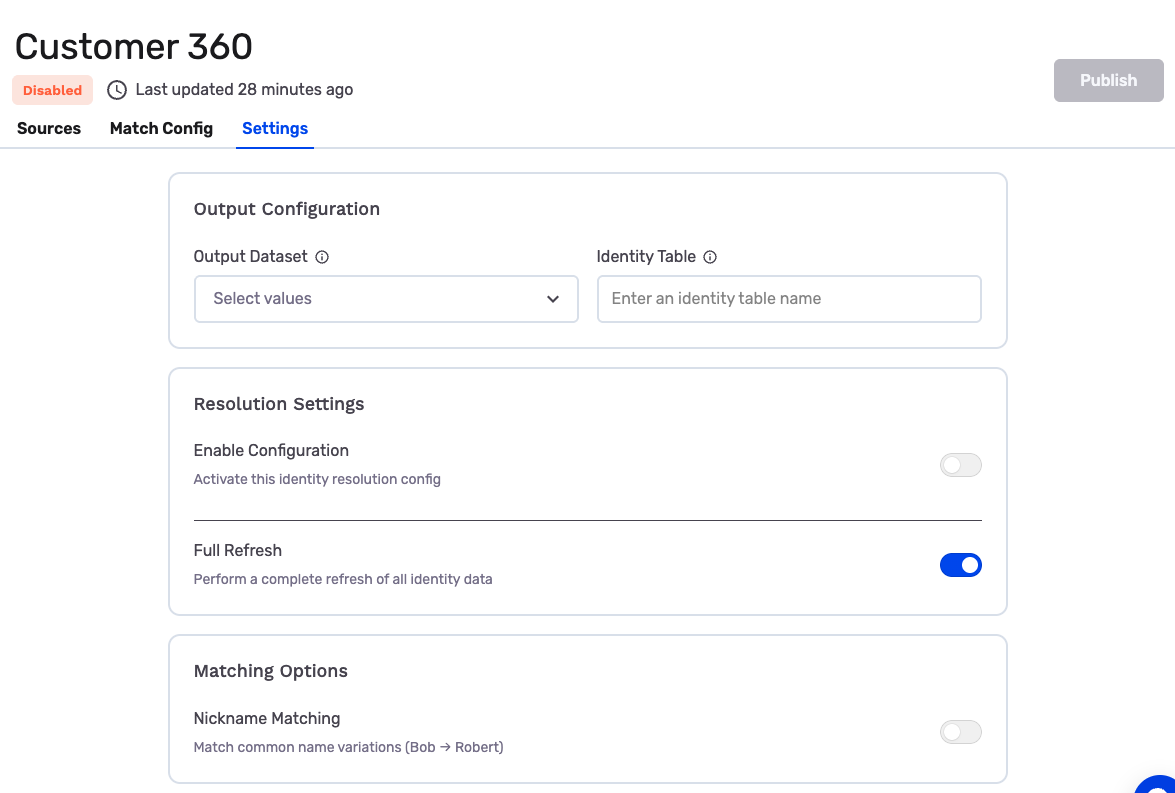Select the Settings tab
The height and width of the screenshot is (793, 1175).
(275, 128)
